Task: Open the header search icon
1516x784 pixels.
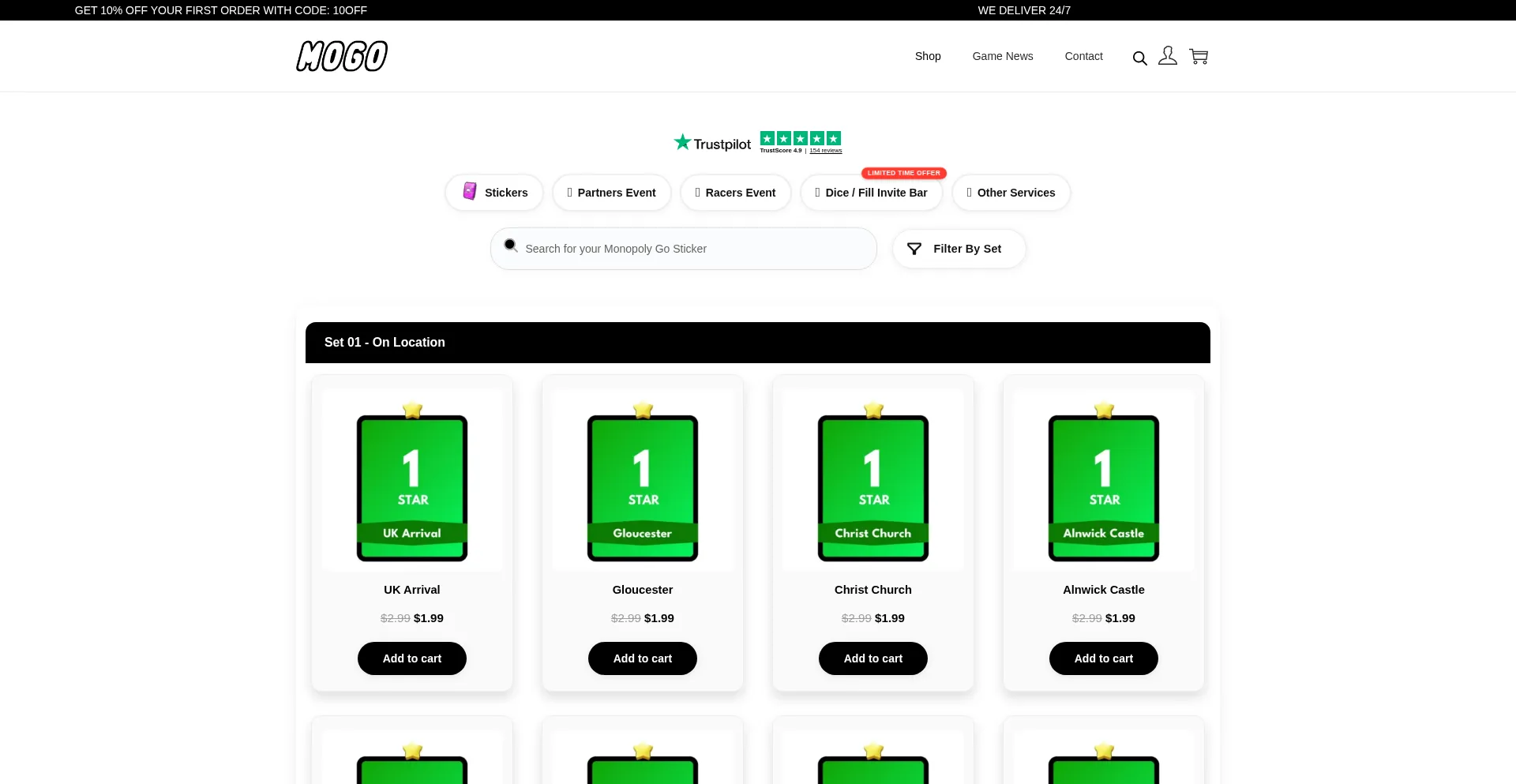Action: [1139, 58]
